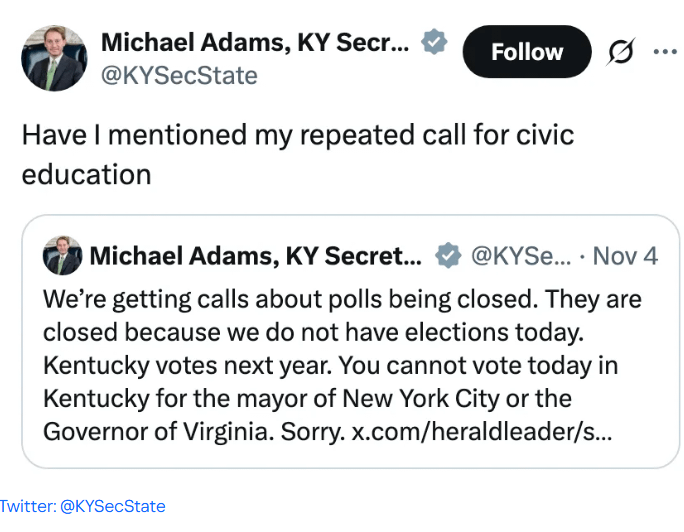Open the three-dot more options menu
Viewport: 684px width, 532px height.
pos(664,51)
